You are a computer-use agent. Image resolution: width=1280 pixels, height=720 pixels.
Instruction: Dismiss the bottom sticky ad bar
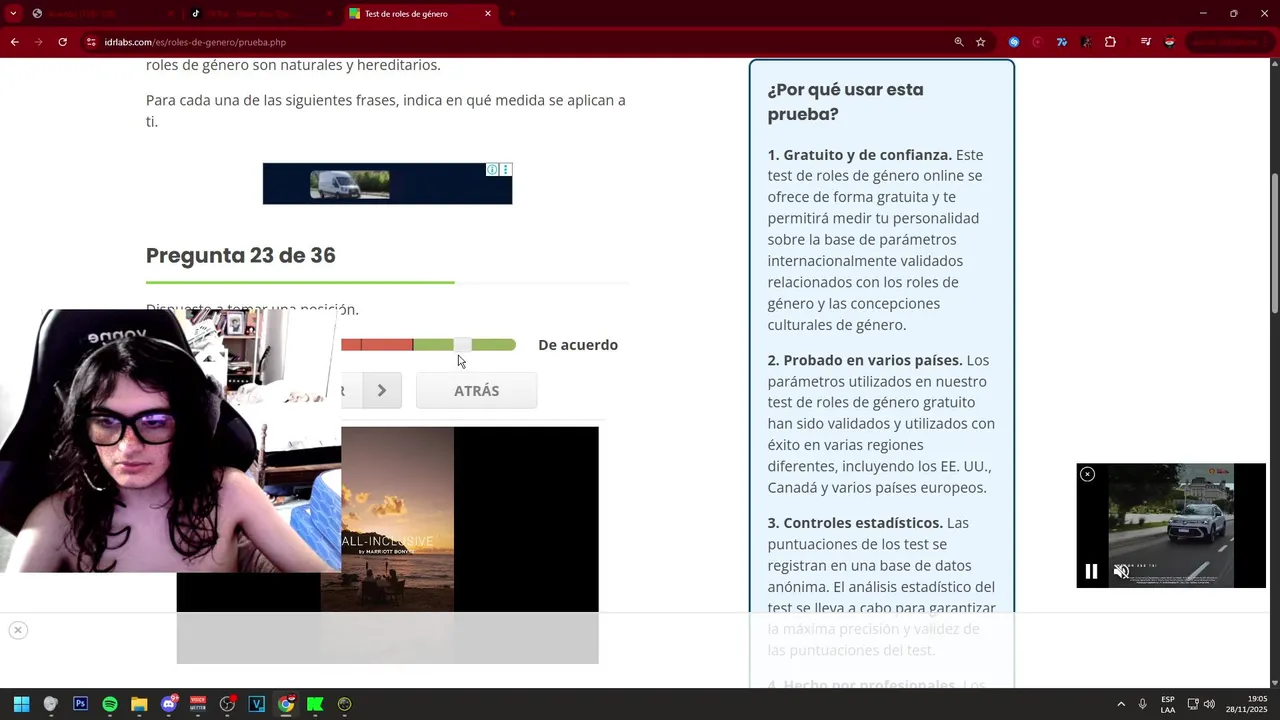[x=17, y=630]
